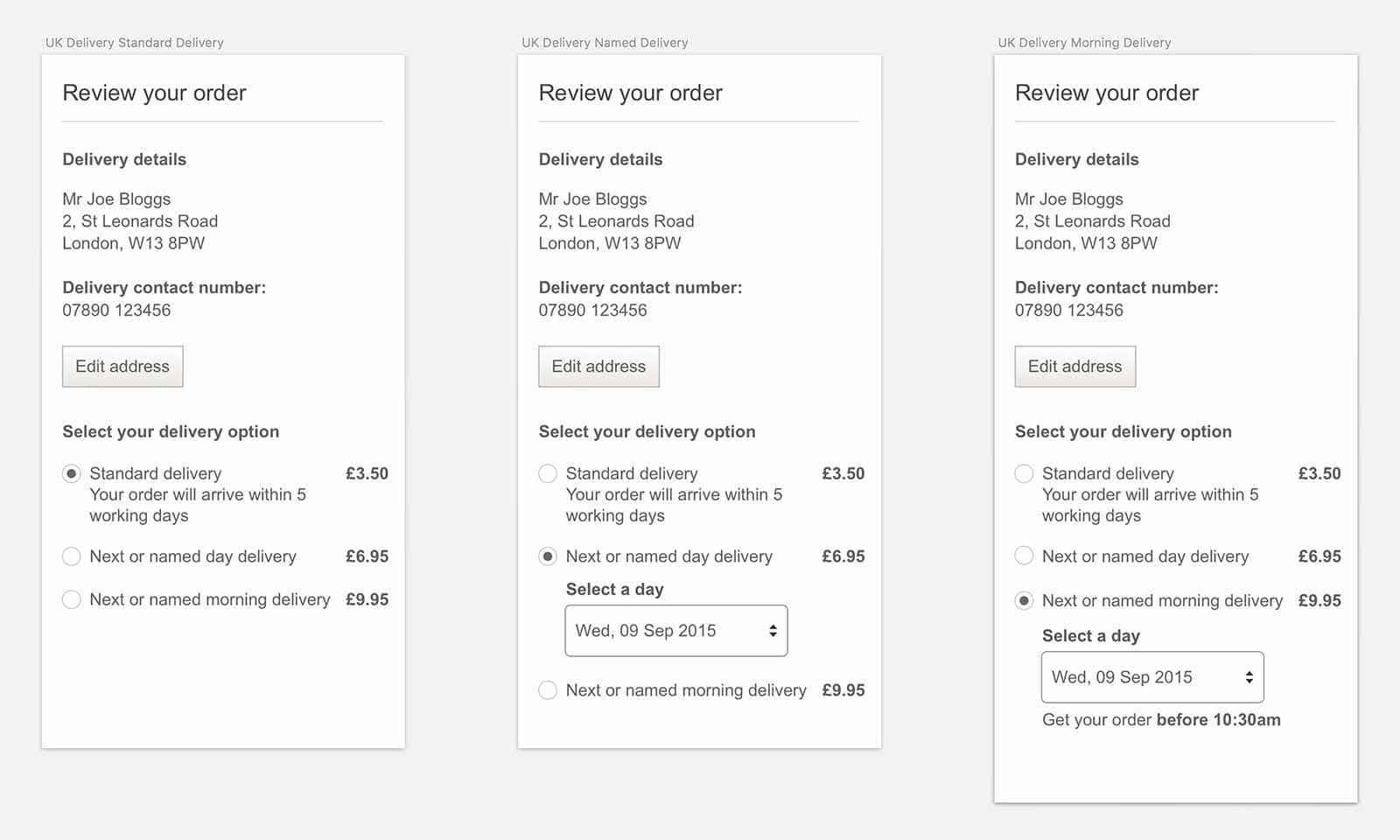Select Next or named morning delivery in Standard Delivery panel
This screenshot has width=1400, height=840.
[x=72, y=599]
